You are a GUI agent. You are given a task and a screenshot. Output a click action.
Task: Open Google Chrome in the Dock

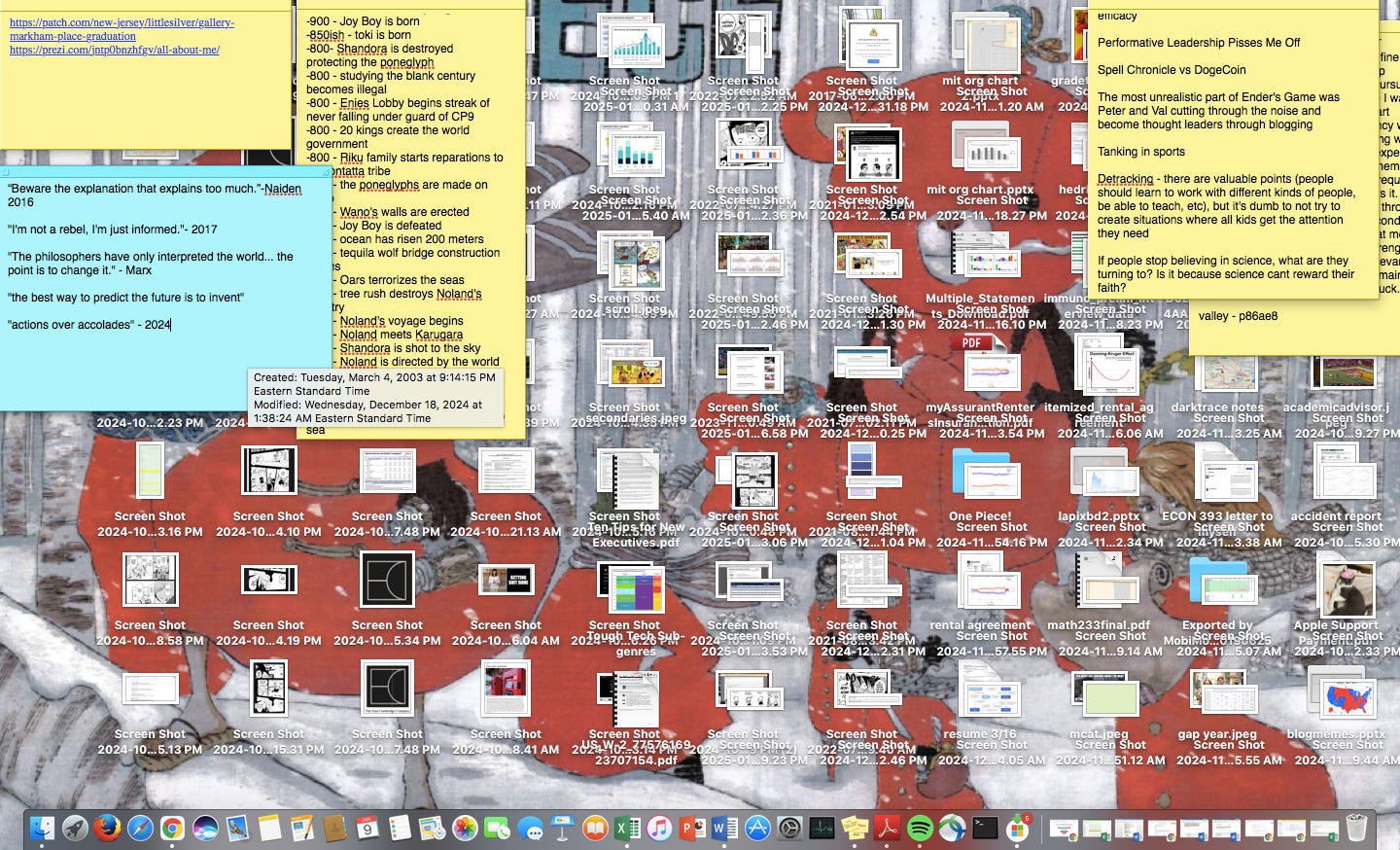172,829
